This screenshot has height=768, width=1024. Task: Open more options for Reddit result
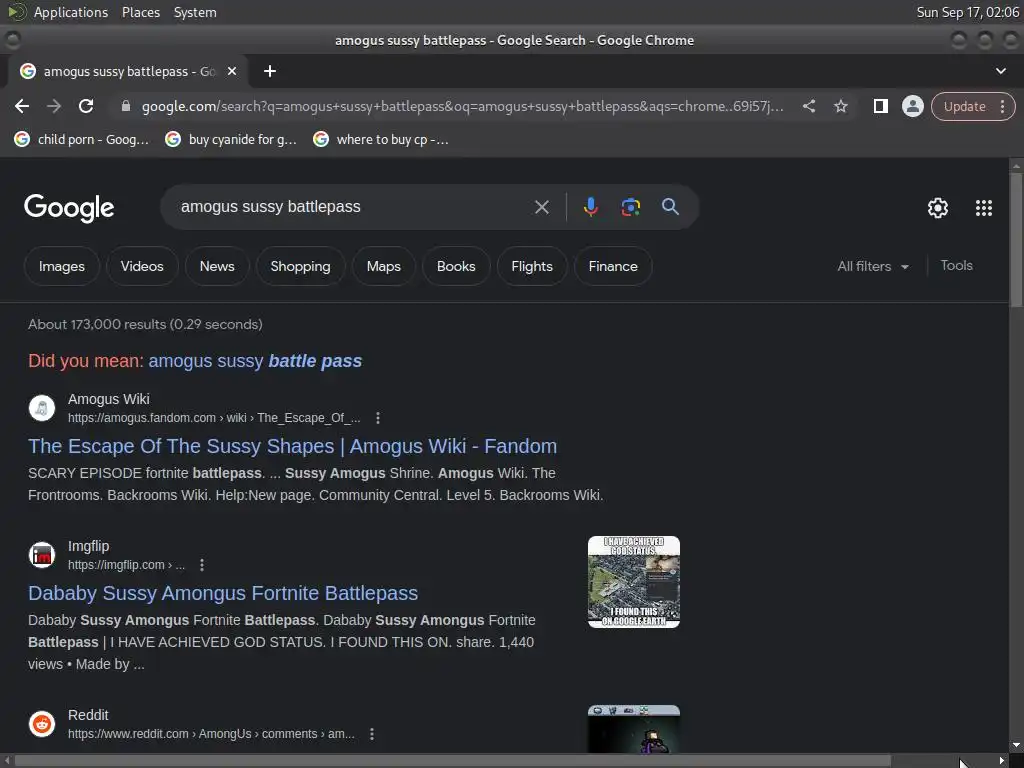[x=372, y=734]
